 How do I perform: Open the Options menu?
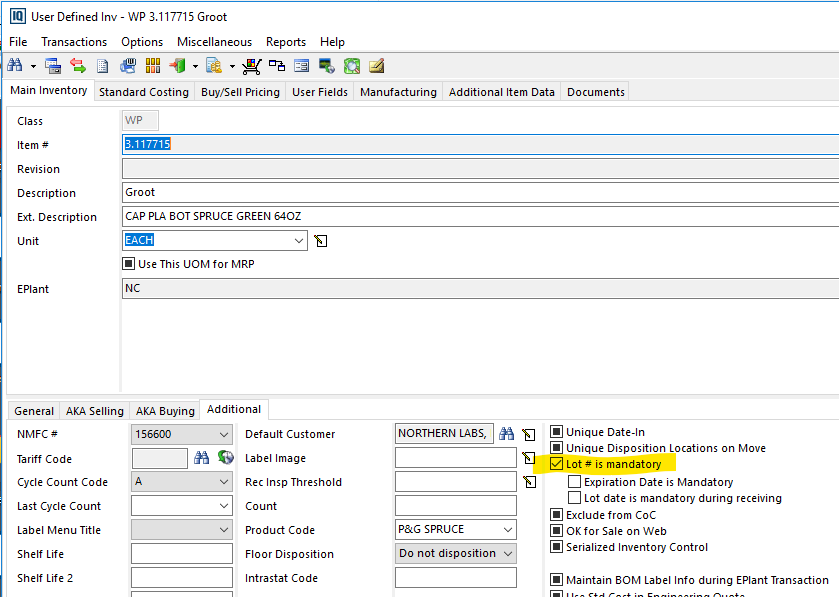[x=142, y=42]
